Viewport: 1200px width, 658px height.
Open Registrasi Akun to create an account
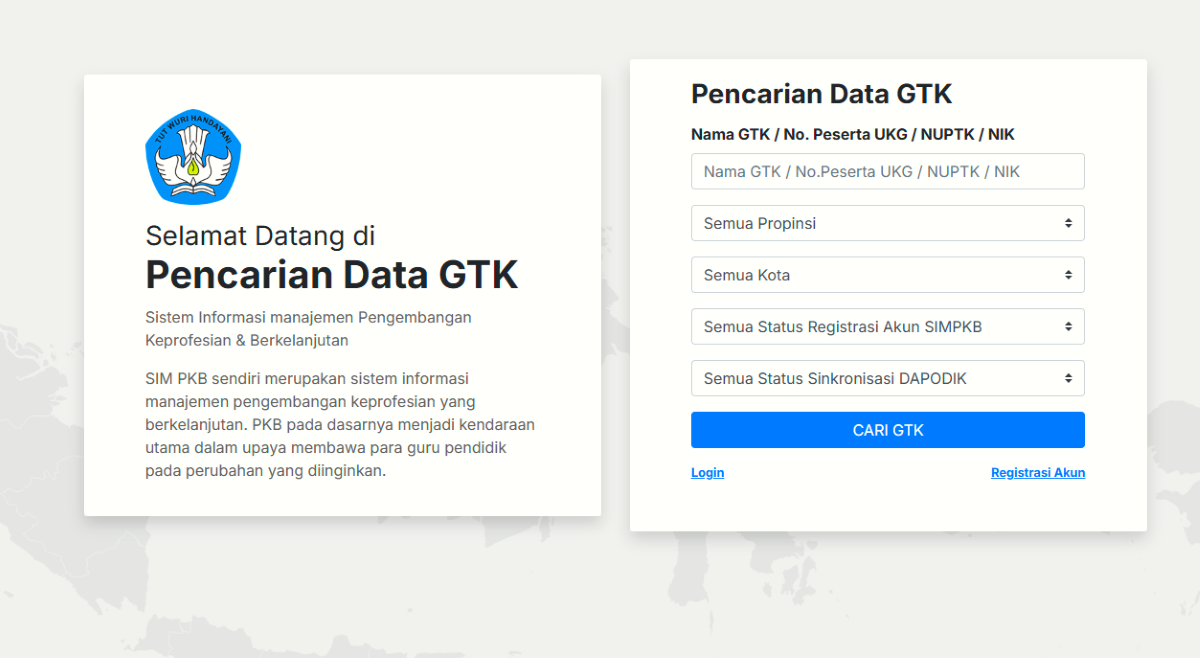(x=1038, y=472)
